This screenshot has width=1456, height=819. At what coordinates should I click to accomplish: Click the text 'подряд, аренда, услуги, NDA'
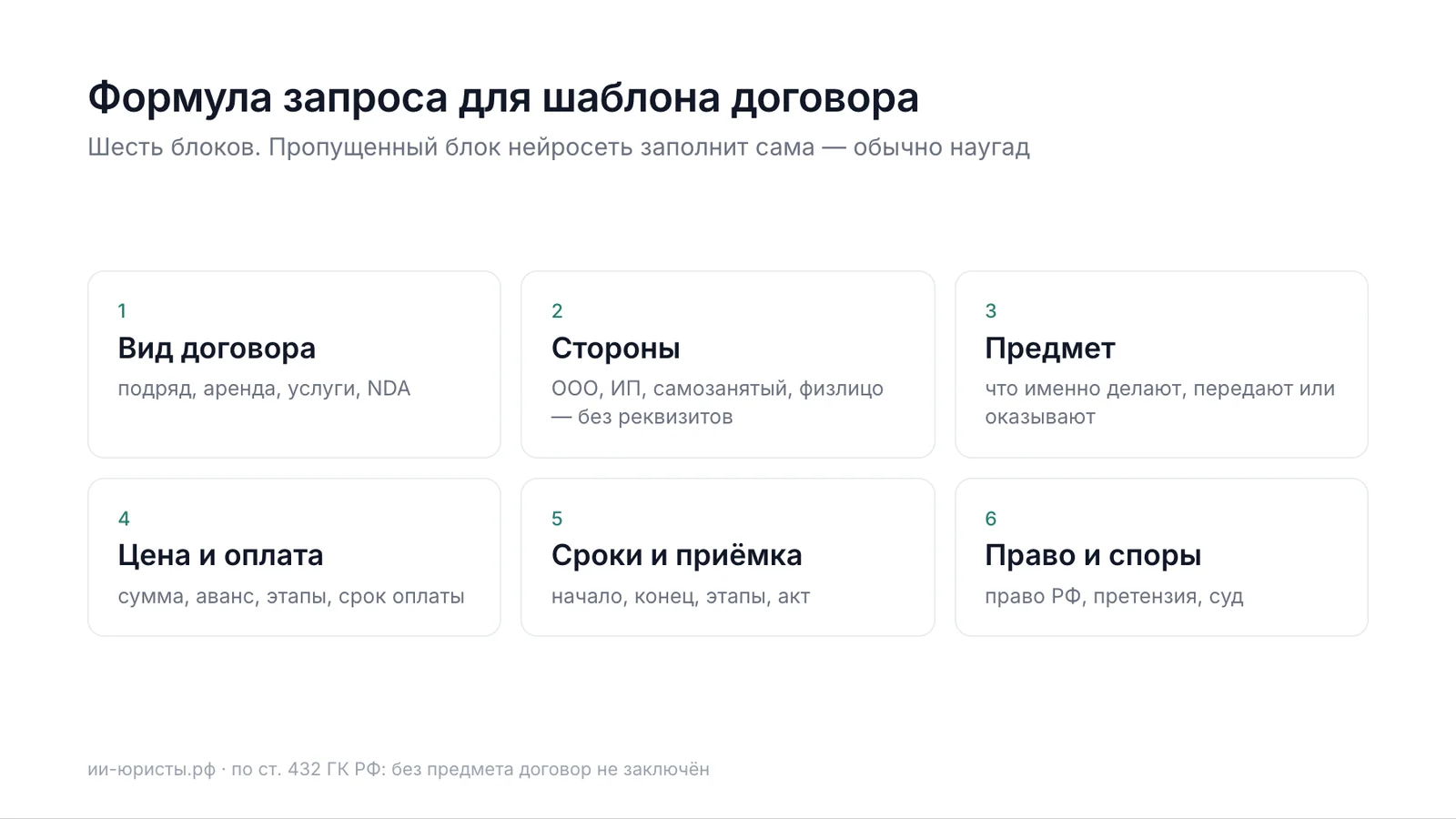264,389
